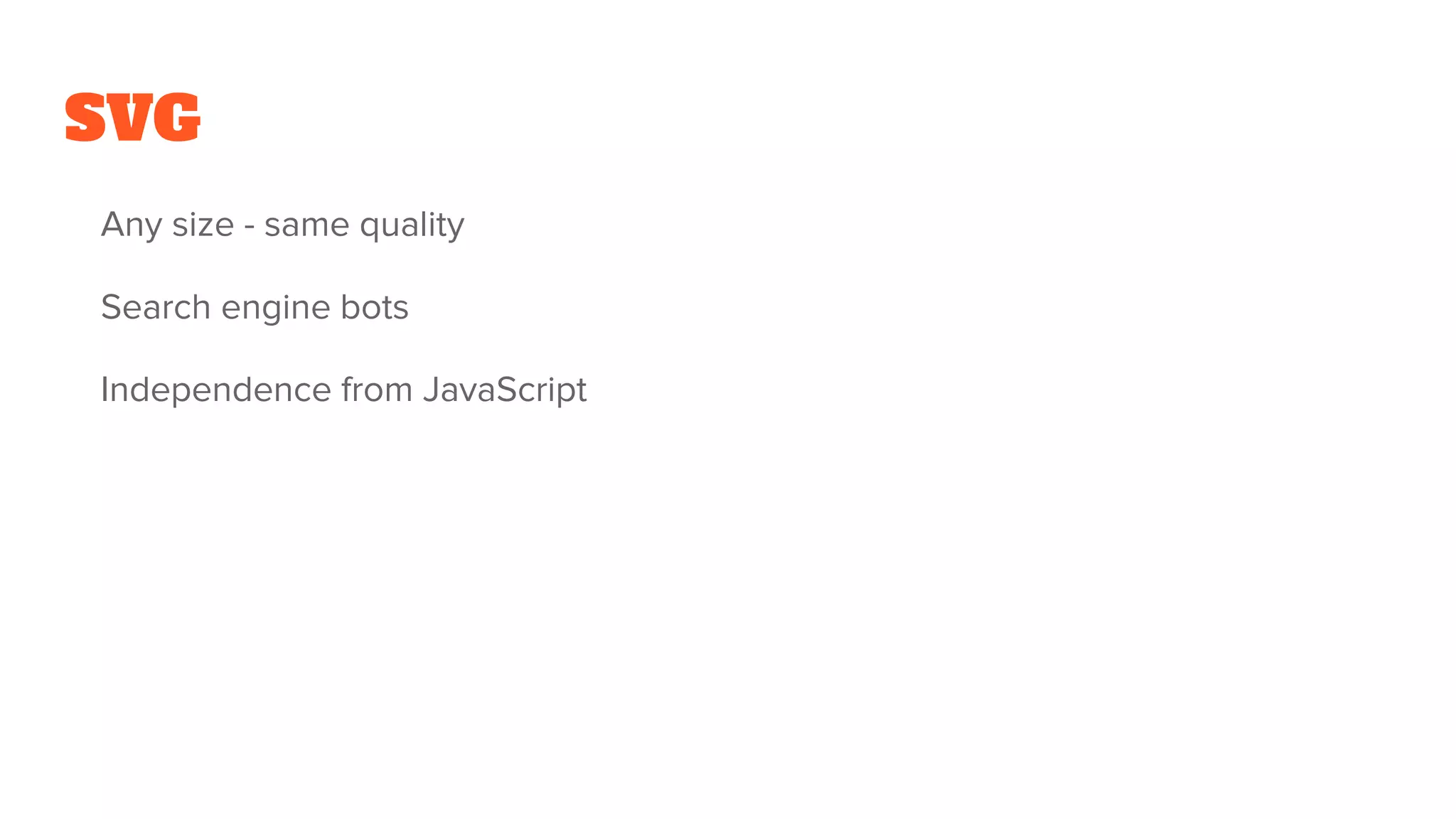Click the word "same" in the first line

coord(306,225)
